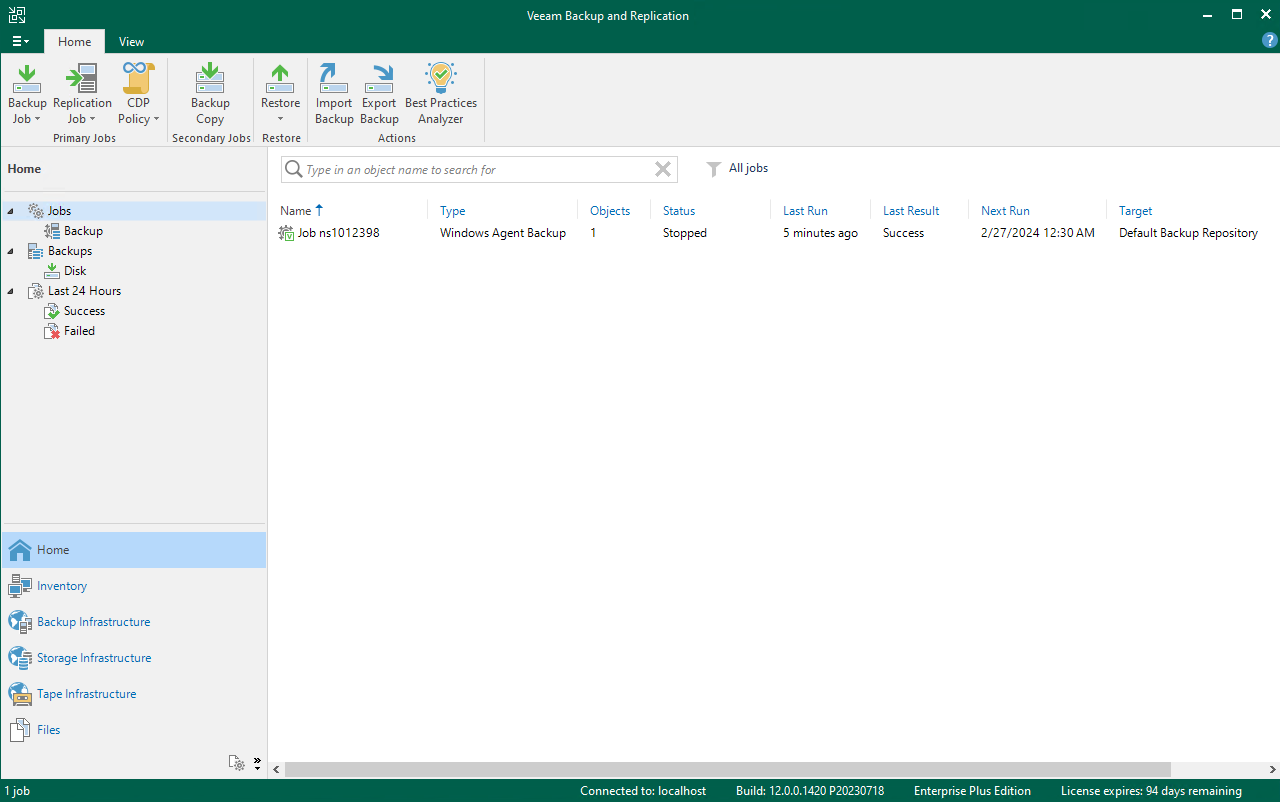The image size is (1280, 802).
Task: Click the Export Backup icon
Action: [x=379, y=94]
